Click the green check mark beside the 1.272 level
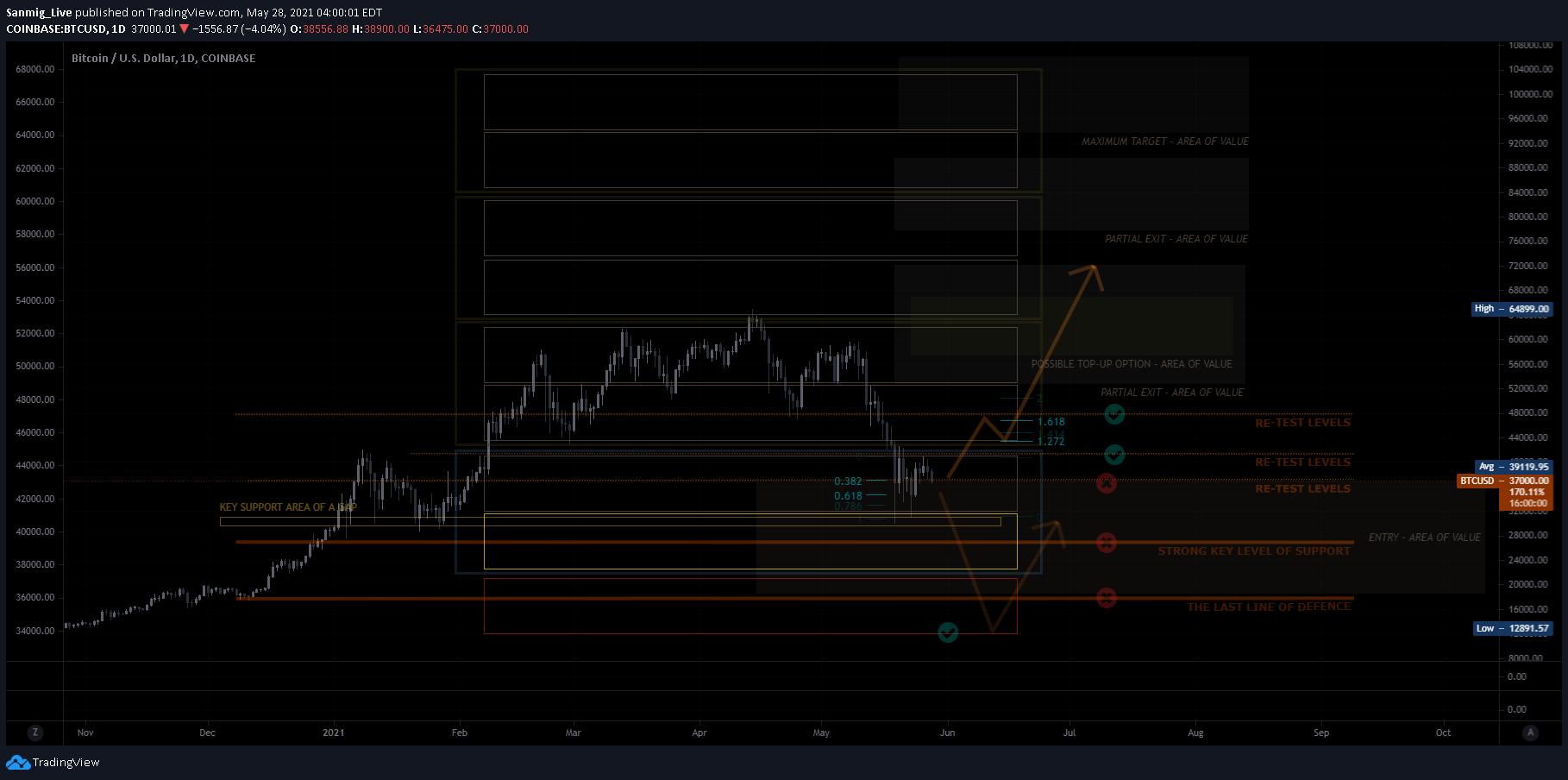Viewport: 1568px width, 780px height. (1114, 455)
